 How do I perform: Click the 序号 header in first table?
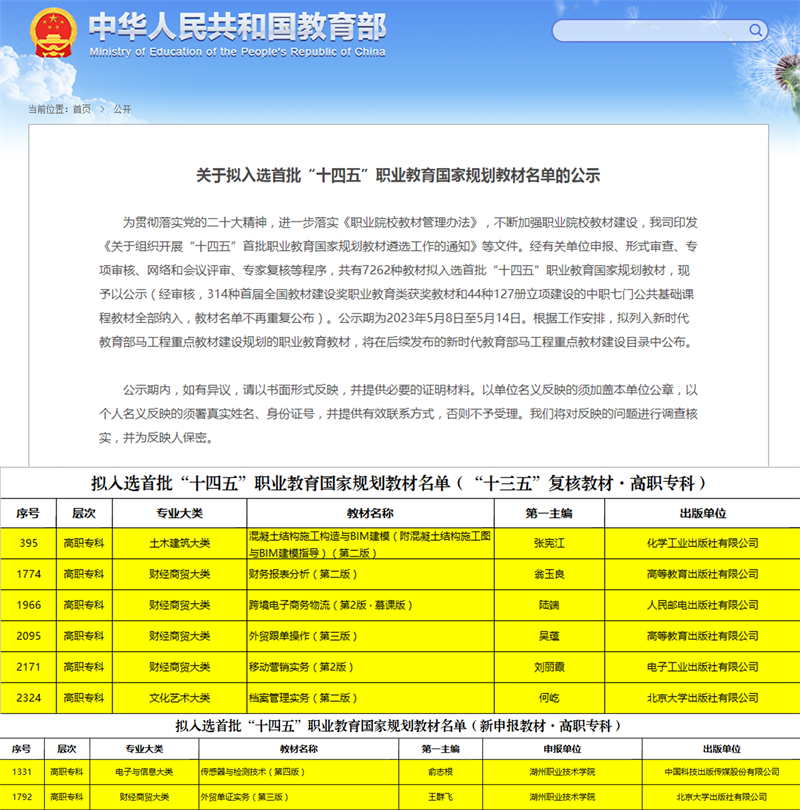28,513
